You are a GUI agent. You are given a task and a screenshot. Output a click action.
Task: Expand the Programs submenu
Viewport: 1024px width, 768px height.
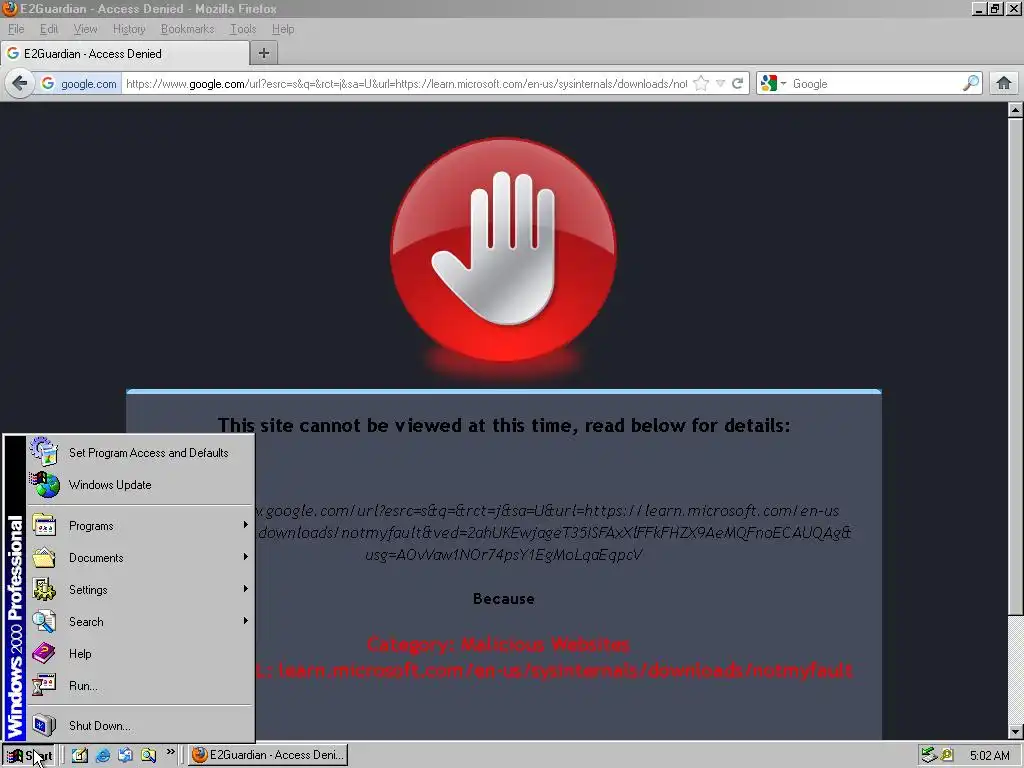tap(140, 526)
